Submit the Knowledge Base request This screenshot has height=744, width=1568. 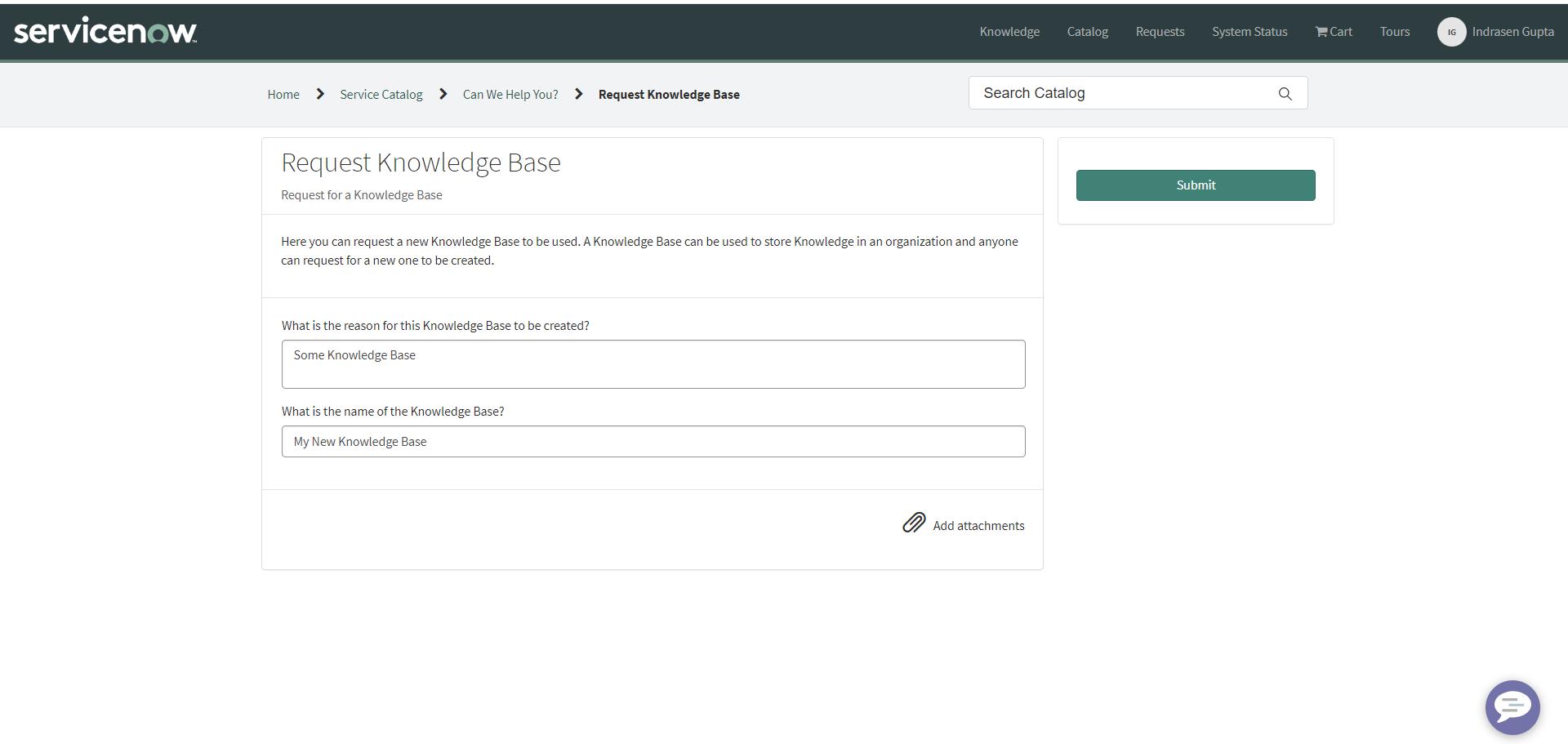coord(1196,185)
